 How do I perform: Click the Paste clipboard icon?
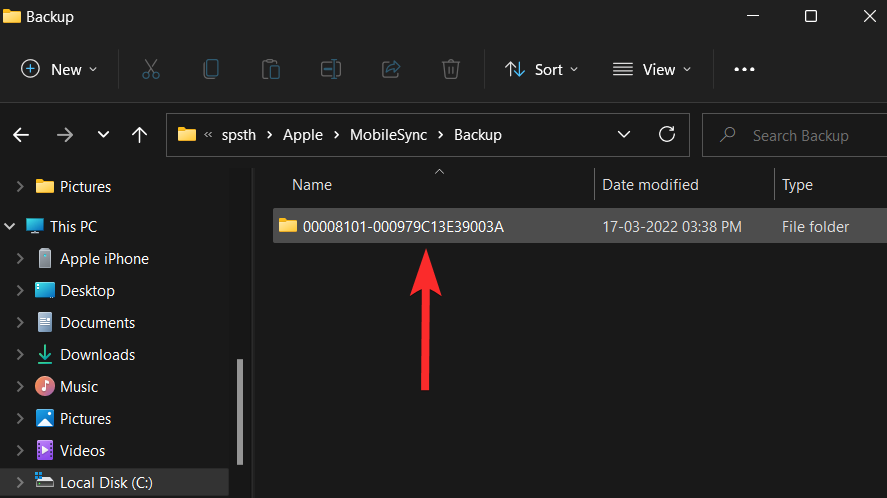(x=270, y=69)
